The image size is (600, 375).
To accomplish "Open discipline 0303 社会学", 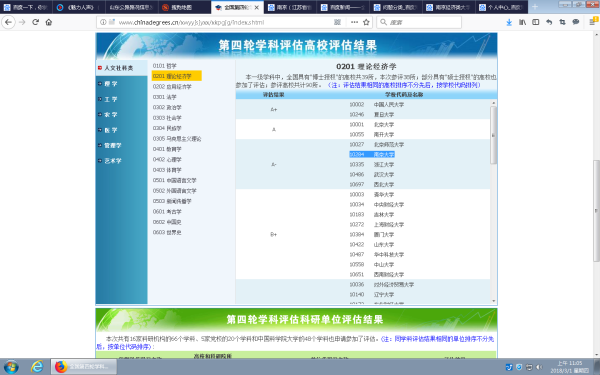I will pyautogui.click(x=167, y=118).
